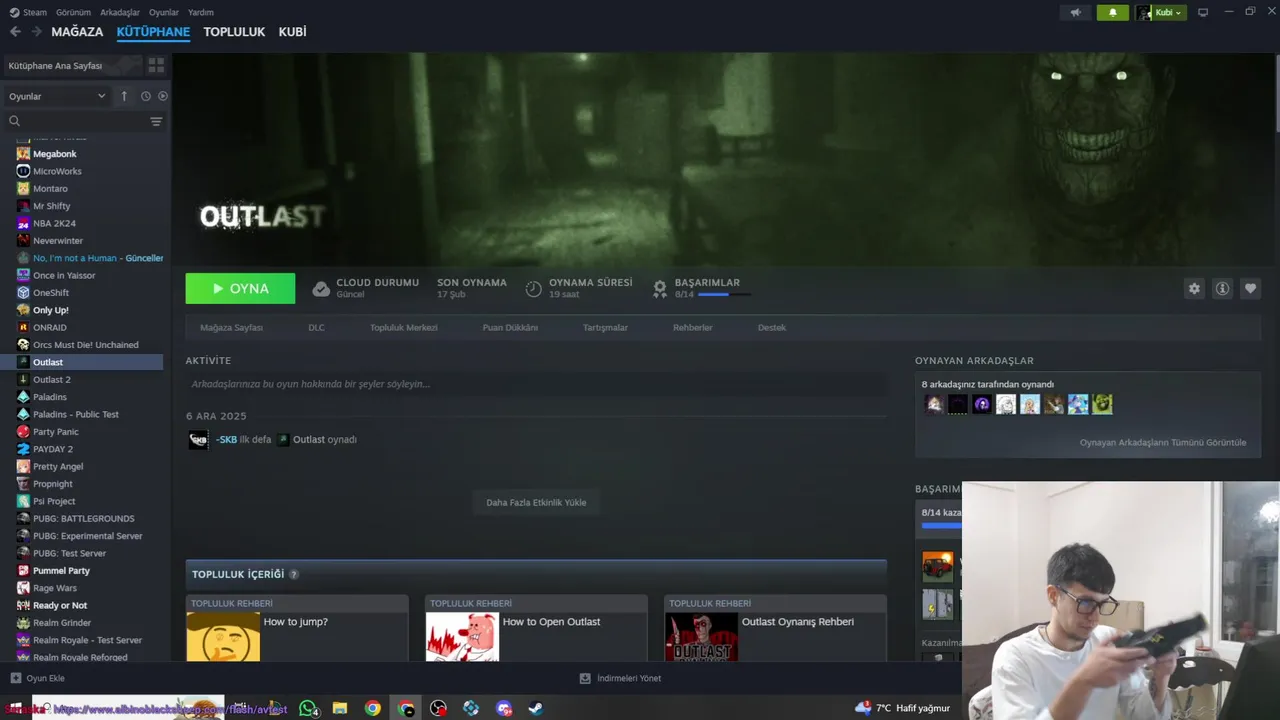Open the Oyunlar menu in menu bar
This screenshot has height=720, width=1280.
pyautogui.click(x=164, y=12)
